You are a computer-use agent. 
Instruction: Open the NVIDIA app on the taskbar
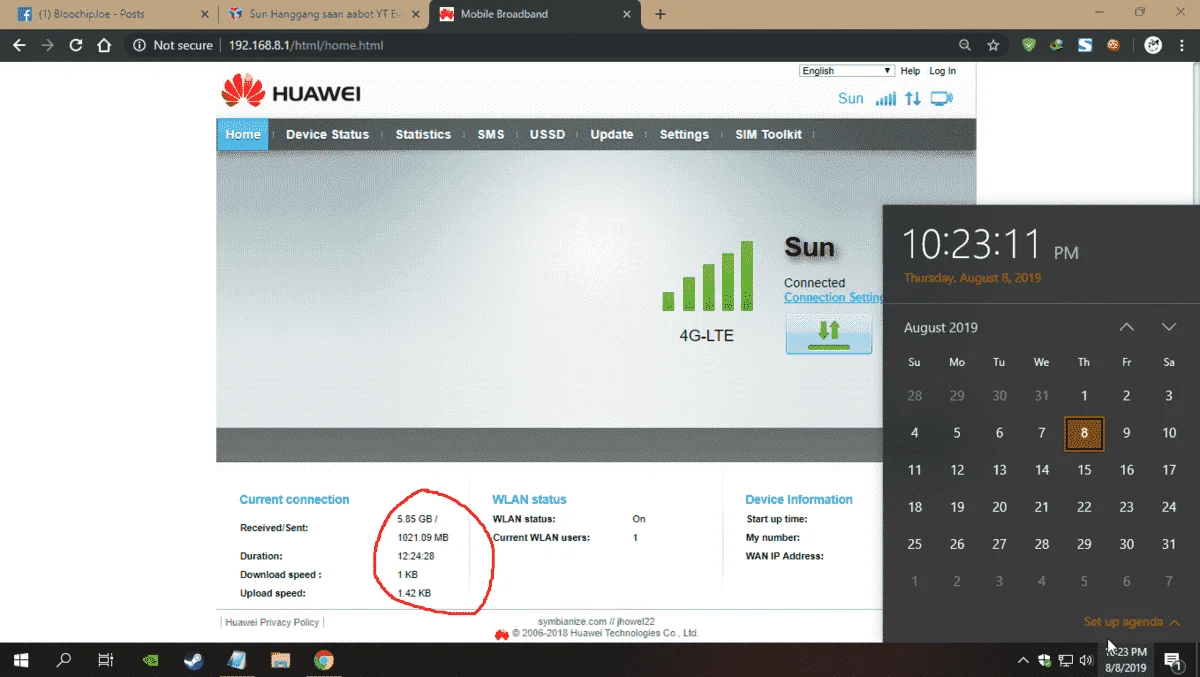pos(151,660)
